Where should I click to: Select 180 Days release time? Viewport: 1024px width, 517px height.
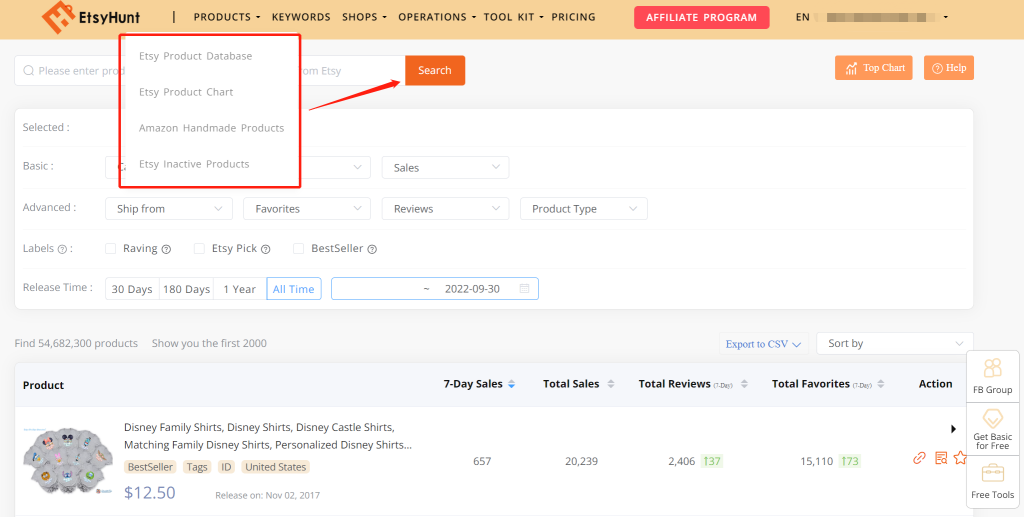(x=187, y=289)
